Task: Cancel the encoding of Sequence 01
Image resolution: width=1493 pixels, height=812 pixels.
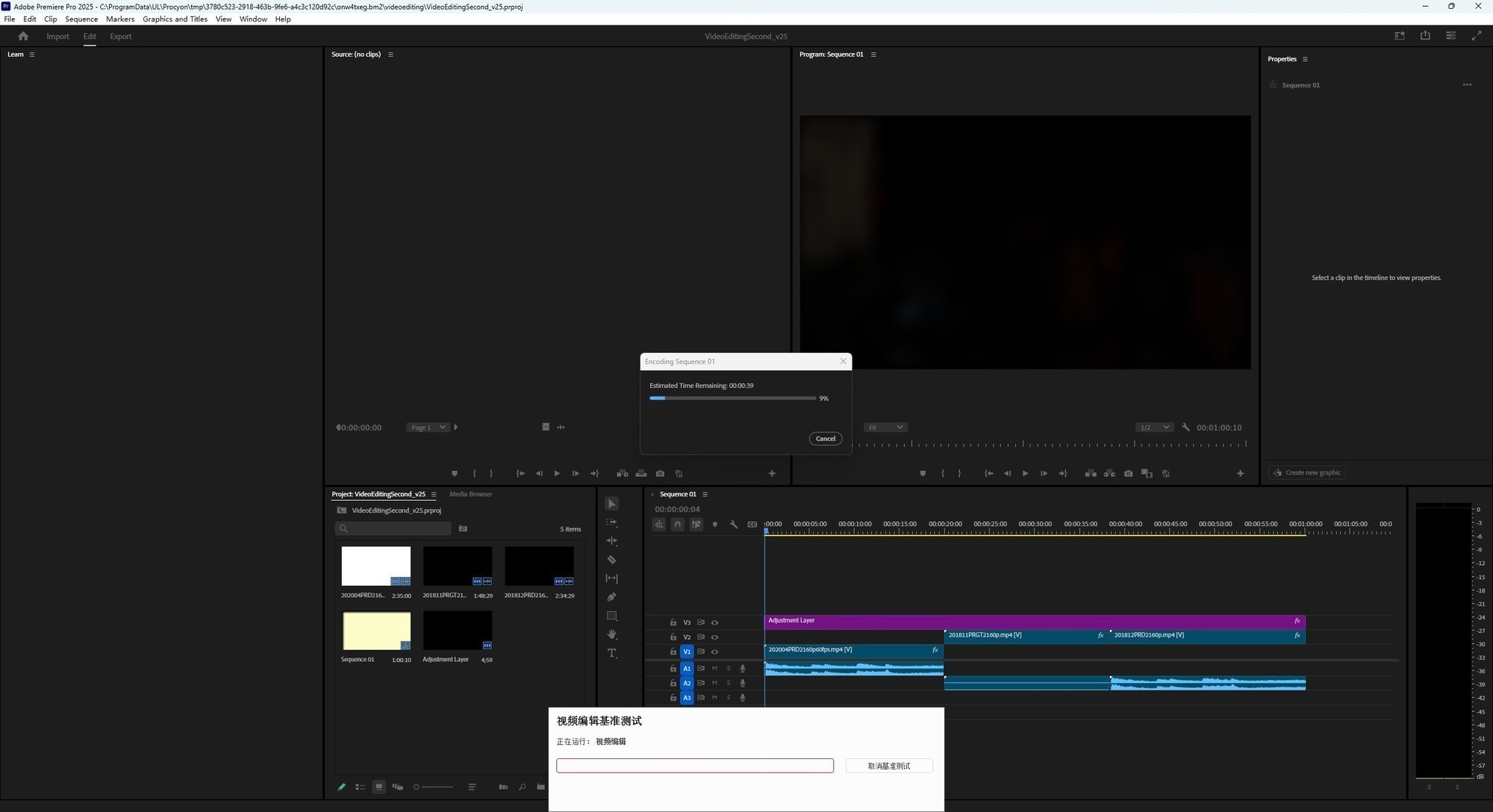Action: [x=825, y=439]
